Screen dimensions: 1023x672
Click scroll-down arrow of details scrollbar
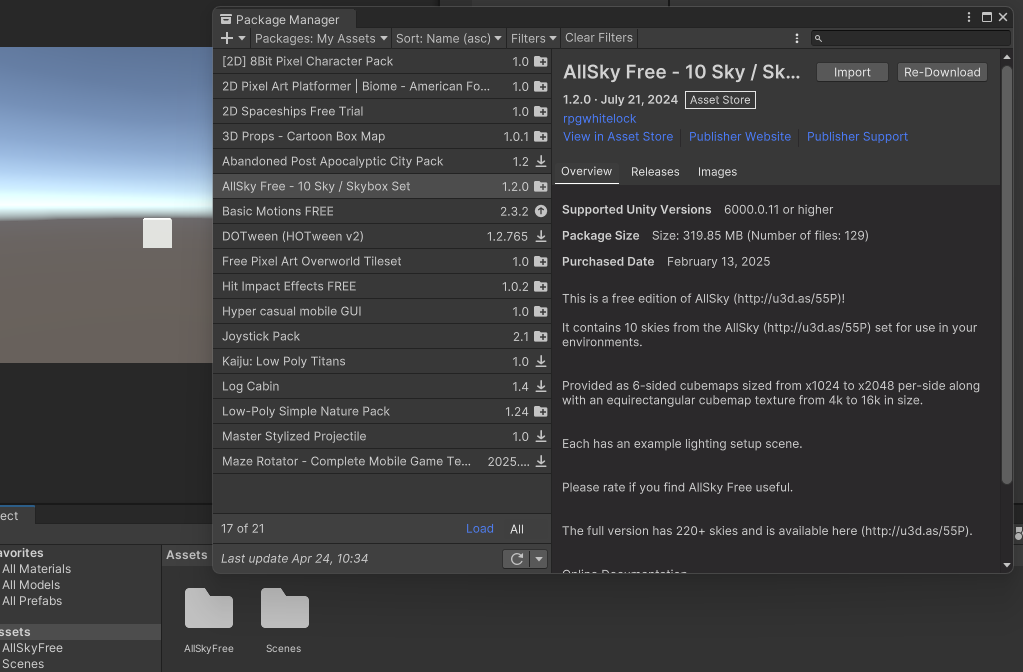click(x=1007, y=565)
